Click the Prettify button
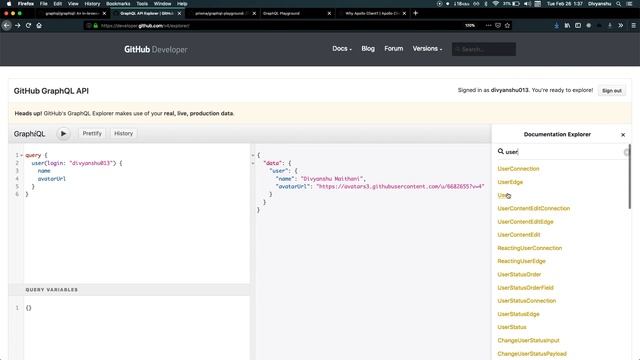The width and height of the screenshot is (640, 360). pyautogui.click(x=92, y=133)
